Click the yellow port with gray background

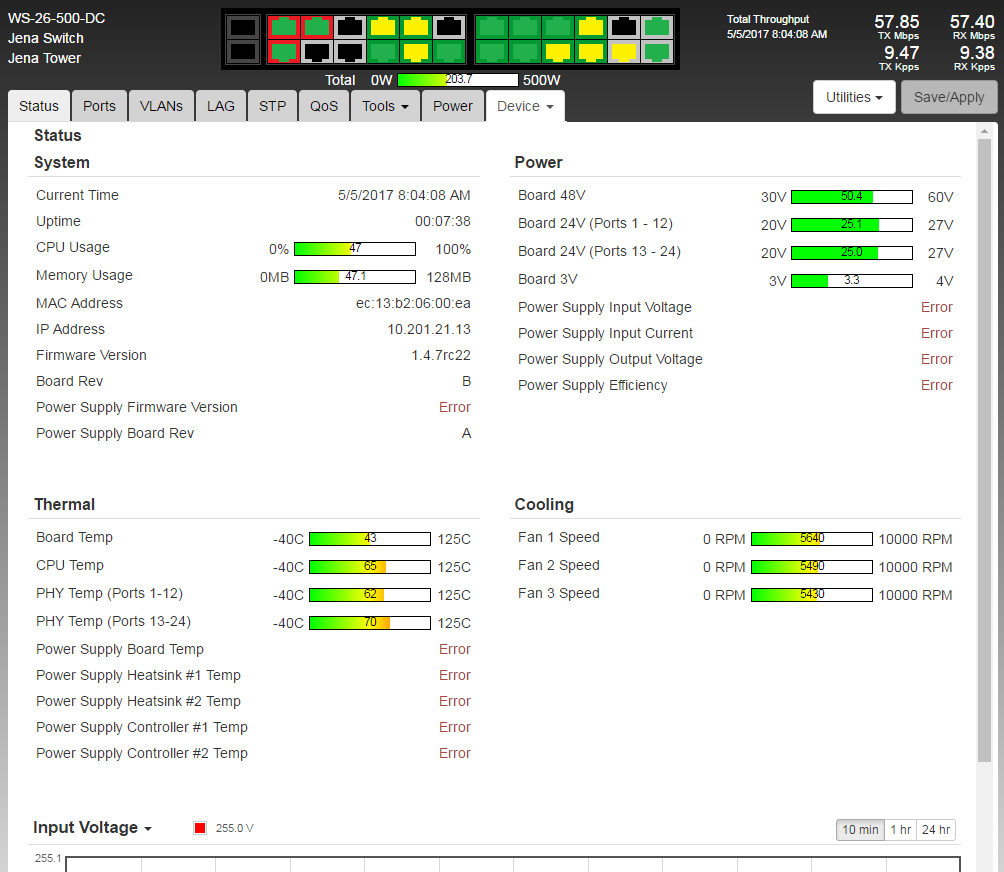[624, 51]
